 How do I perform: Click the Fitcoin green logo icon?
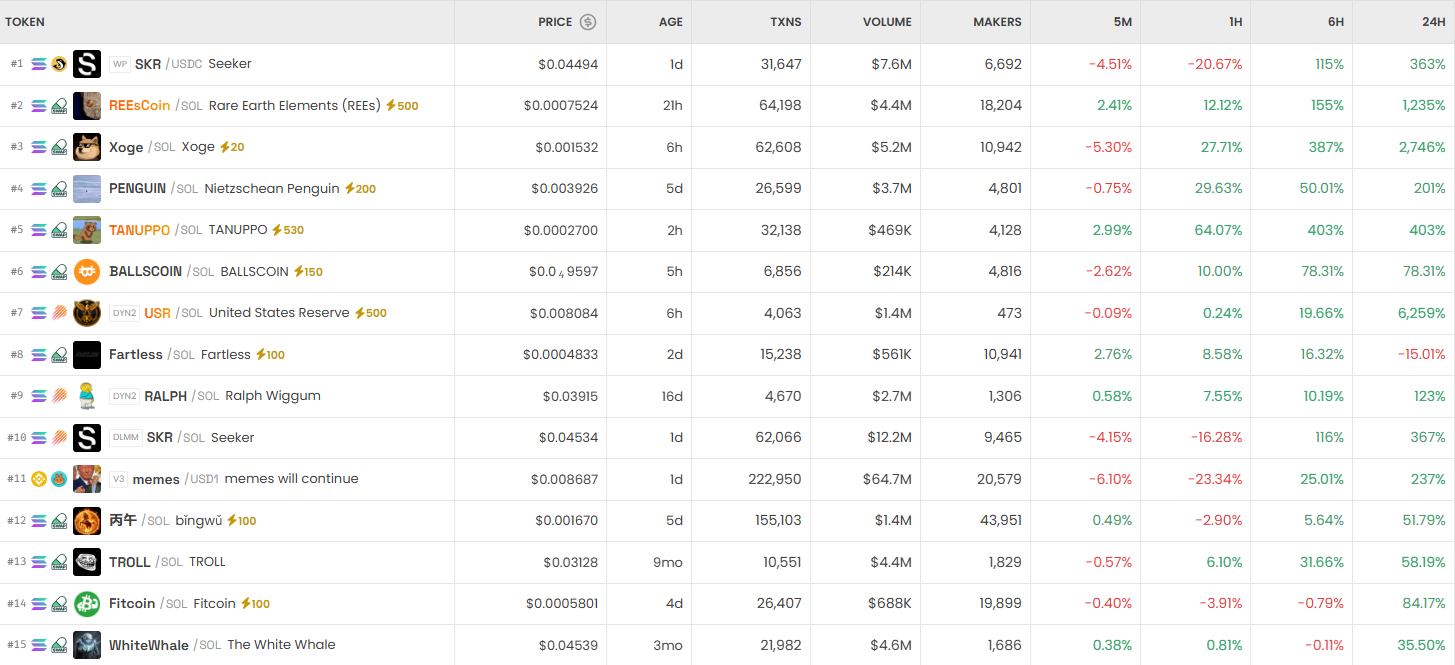[x=87, y=604]
